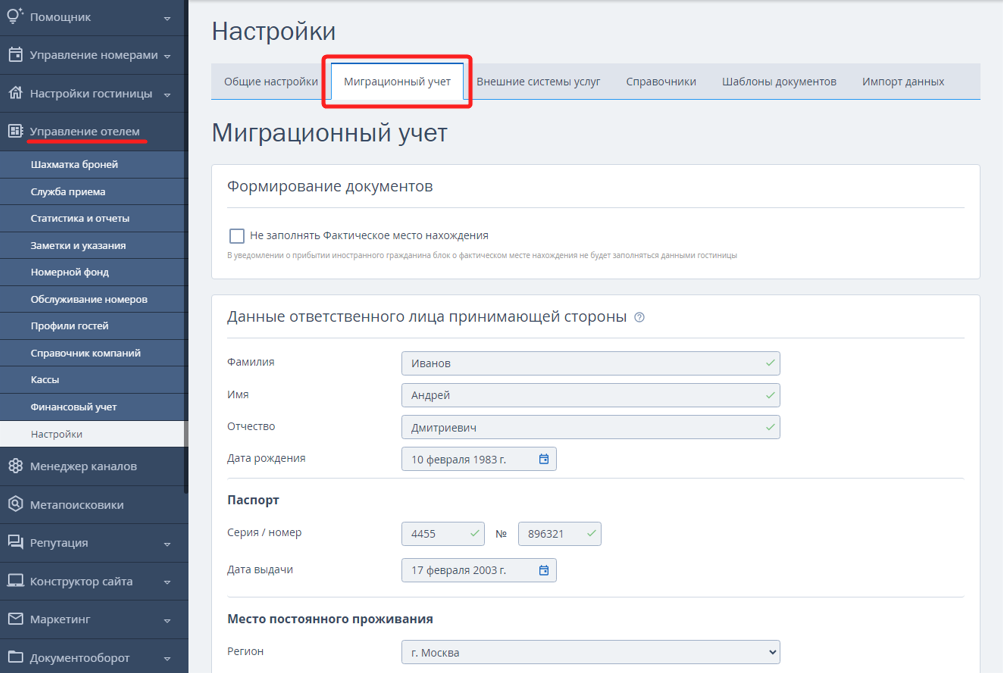Expand Документооборот menu arrow
The image size is (1003, 673).
click(x=167, y=659)
